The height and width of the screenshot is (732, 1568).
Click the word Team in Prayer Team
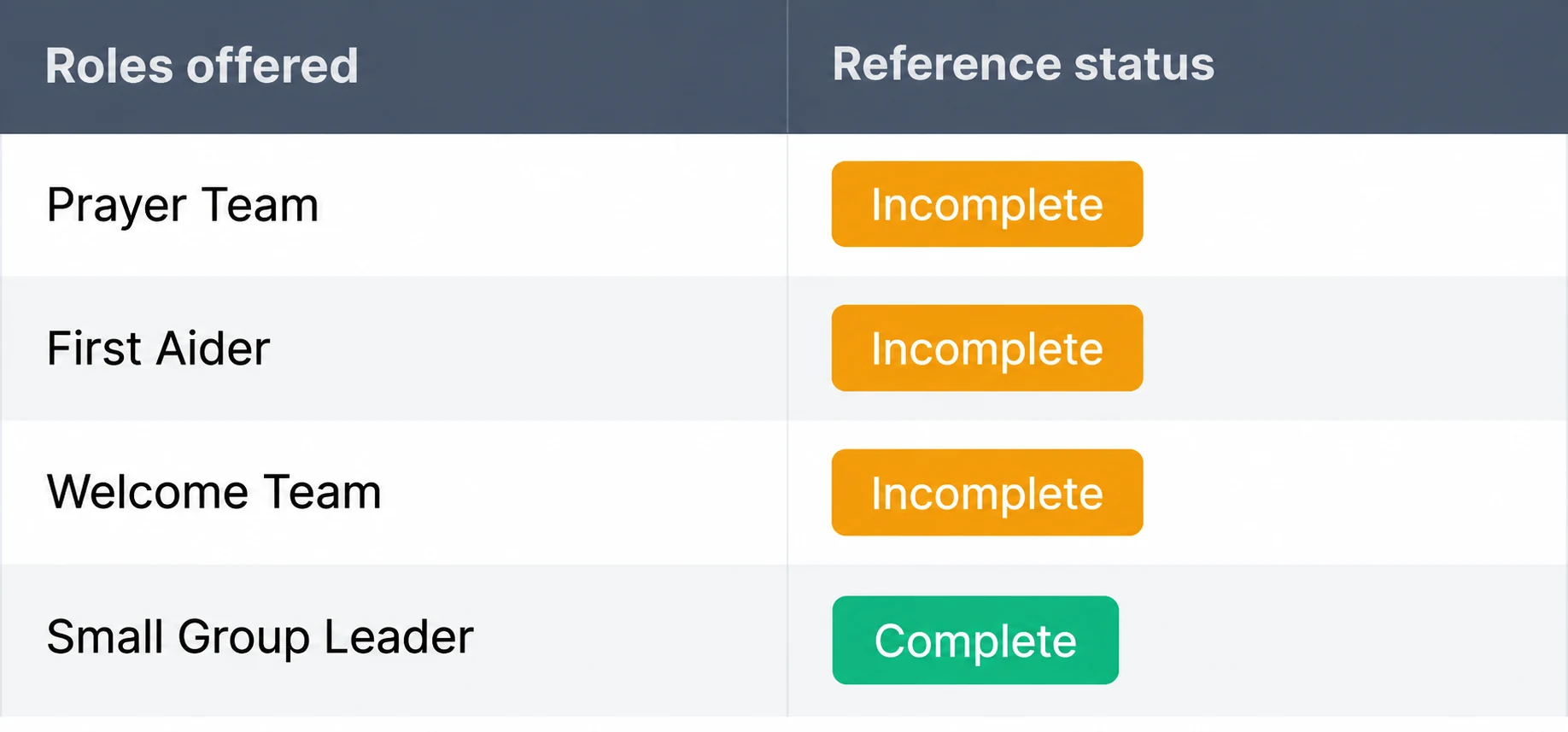[260, 205]
